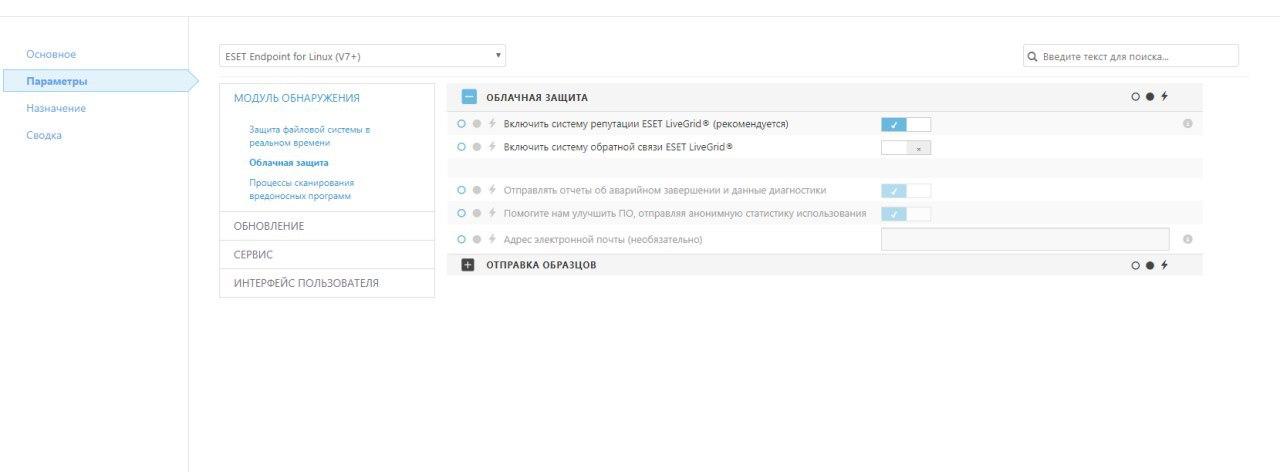Screen dimensions: 1280x472
Task: Click circle icon on Адрес электронной почты row
Action: coord(461,239)
